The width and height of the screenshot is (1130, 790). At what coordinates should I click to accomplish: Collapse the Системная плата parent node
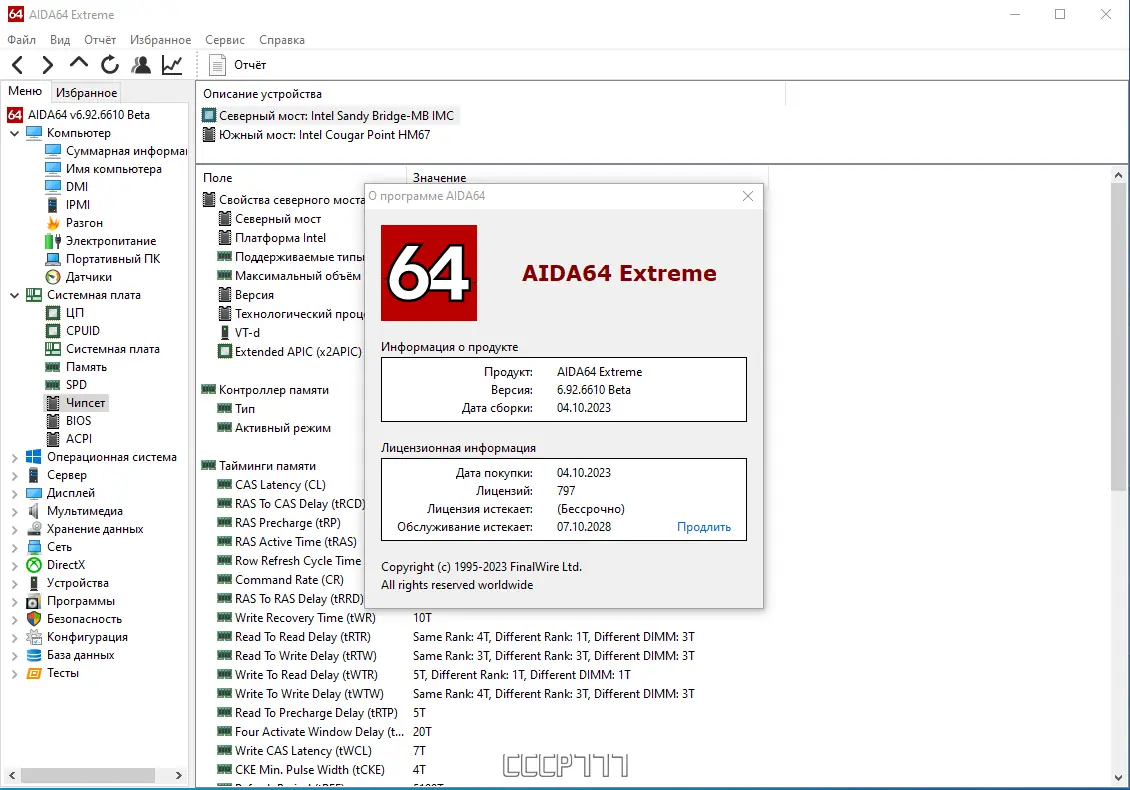tap(14, 296)
